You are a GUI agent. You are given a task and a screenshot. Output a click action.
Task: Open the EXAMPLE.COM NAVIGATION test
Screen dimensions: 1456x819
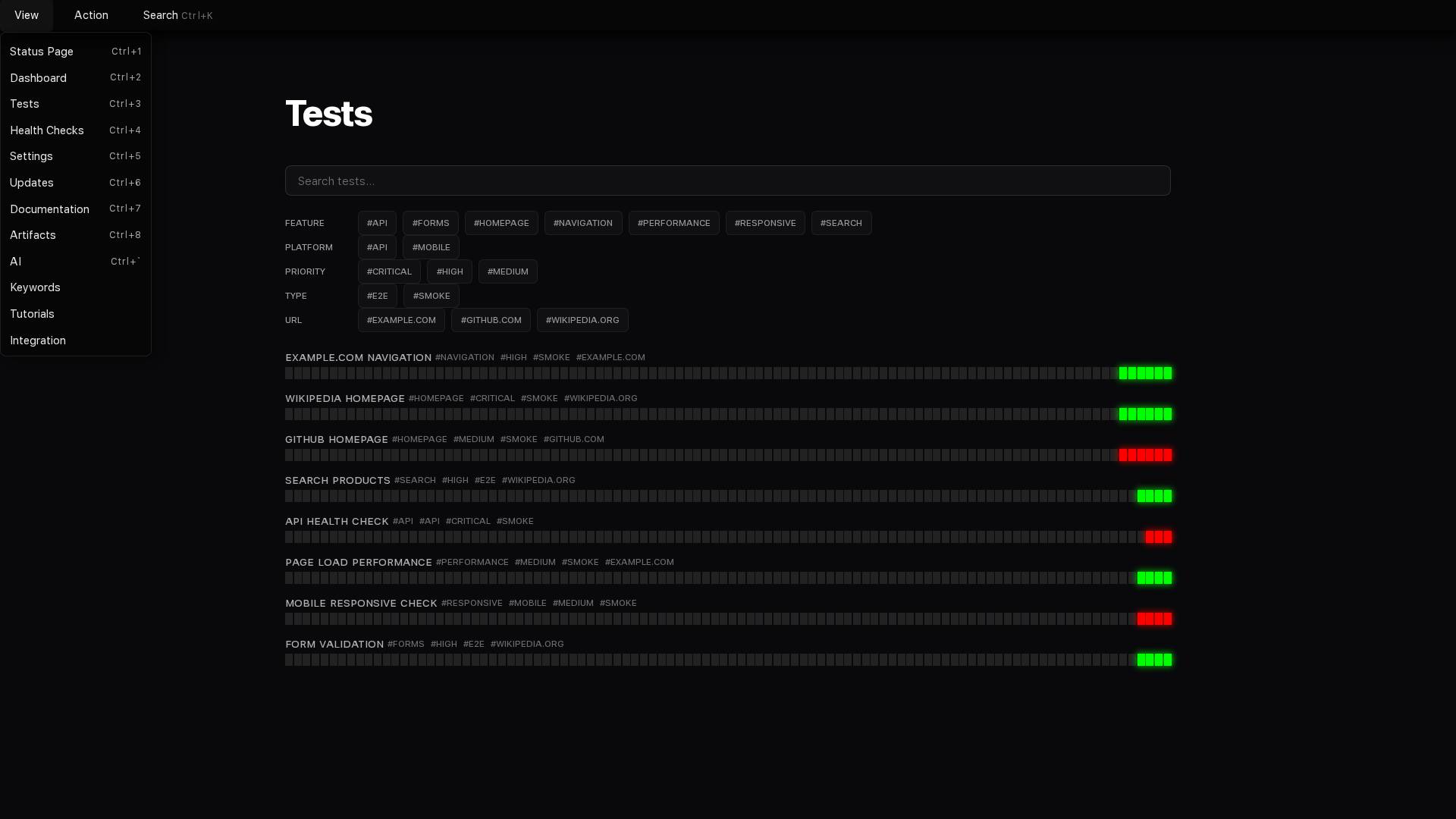tap(359, 357)
